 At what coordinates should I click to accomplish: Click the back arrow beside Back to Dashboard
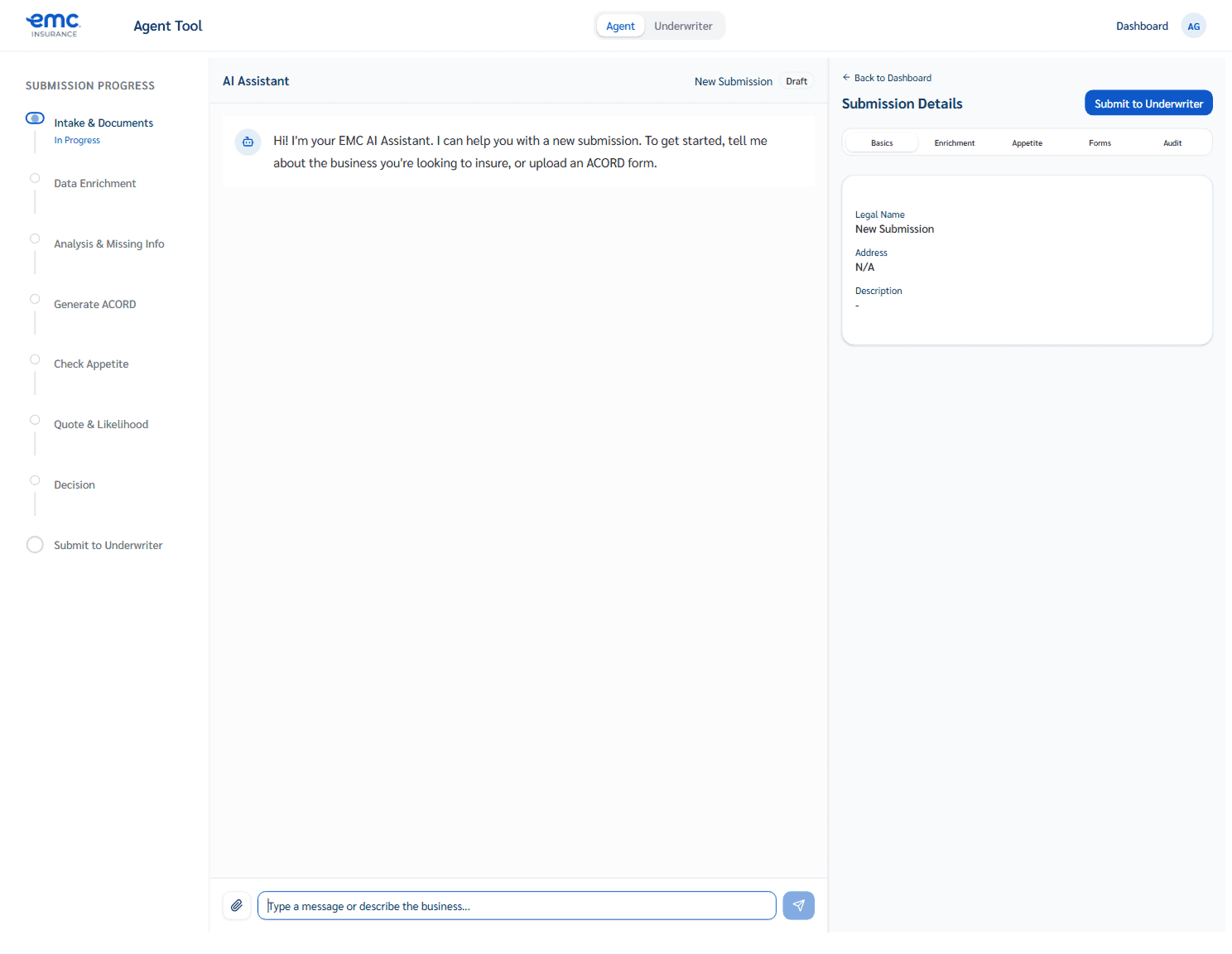coord(845,77)
